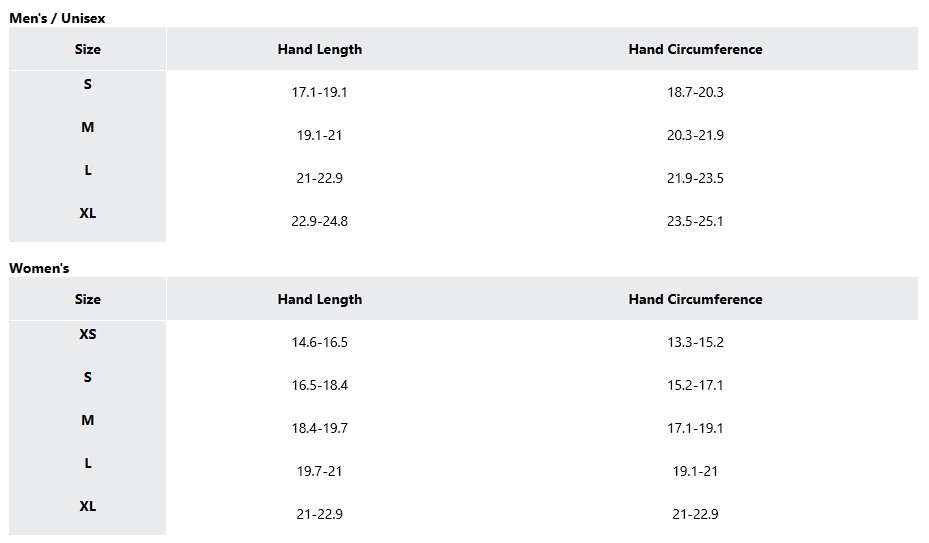Select Women's S hand length 16.5-18.4

[x=319, y=385]
